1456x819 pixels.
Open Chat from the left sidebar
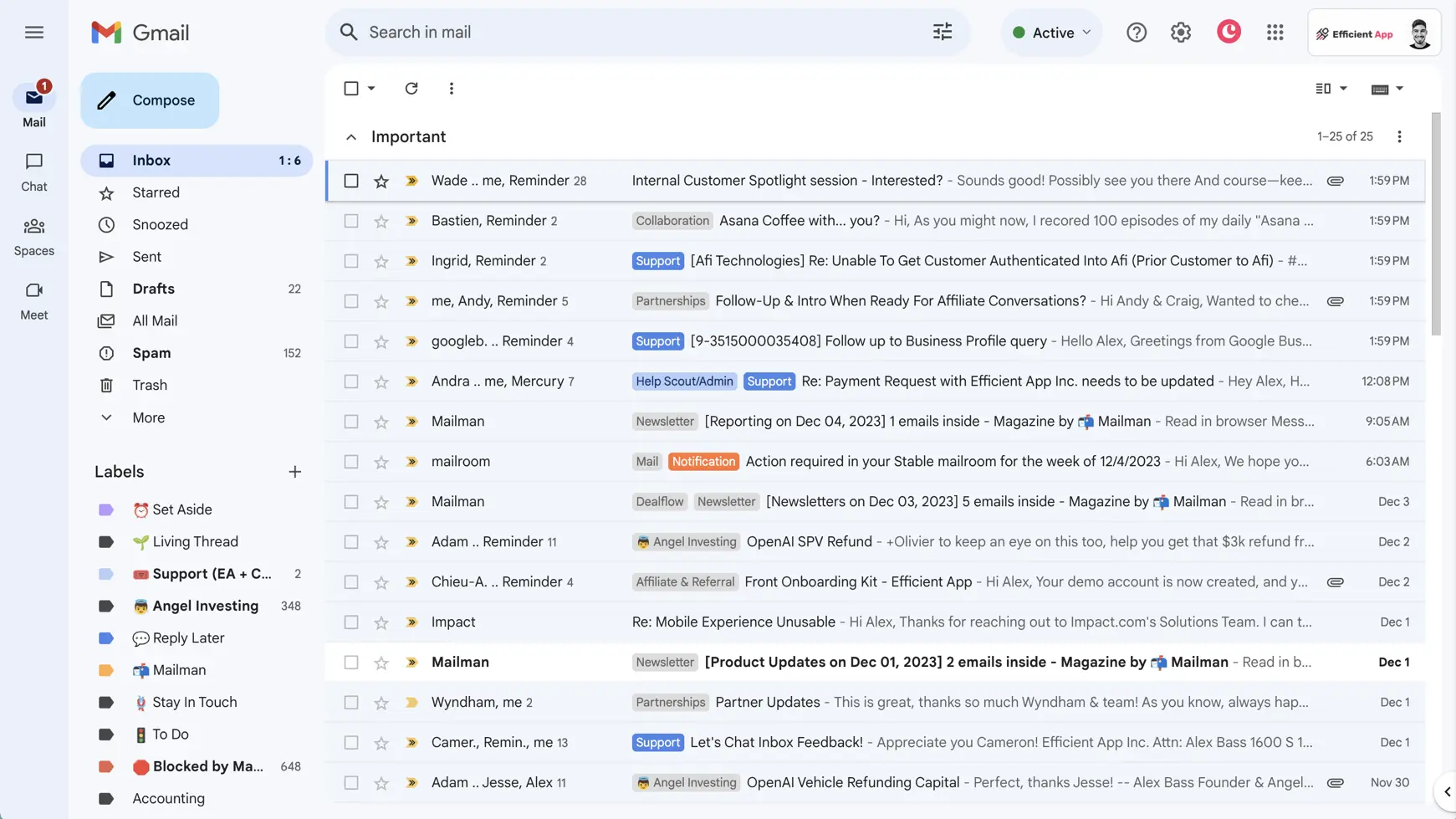click(33, 171)
